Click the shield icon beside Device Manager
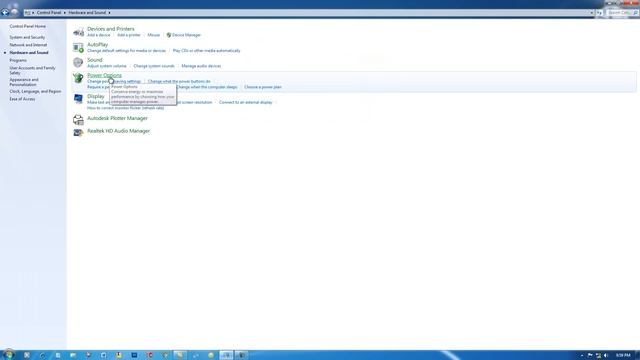The image size is (640, 360). click(169, 35)
